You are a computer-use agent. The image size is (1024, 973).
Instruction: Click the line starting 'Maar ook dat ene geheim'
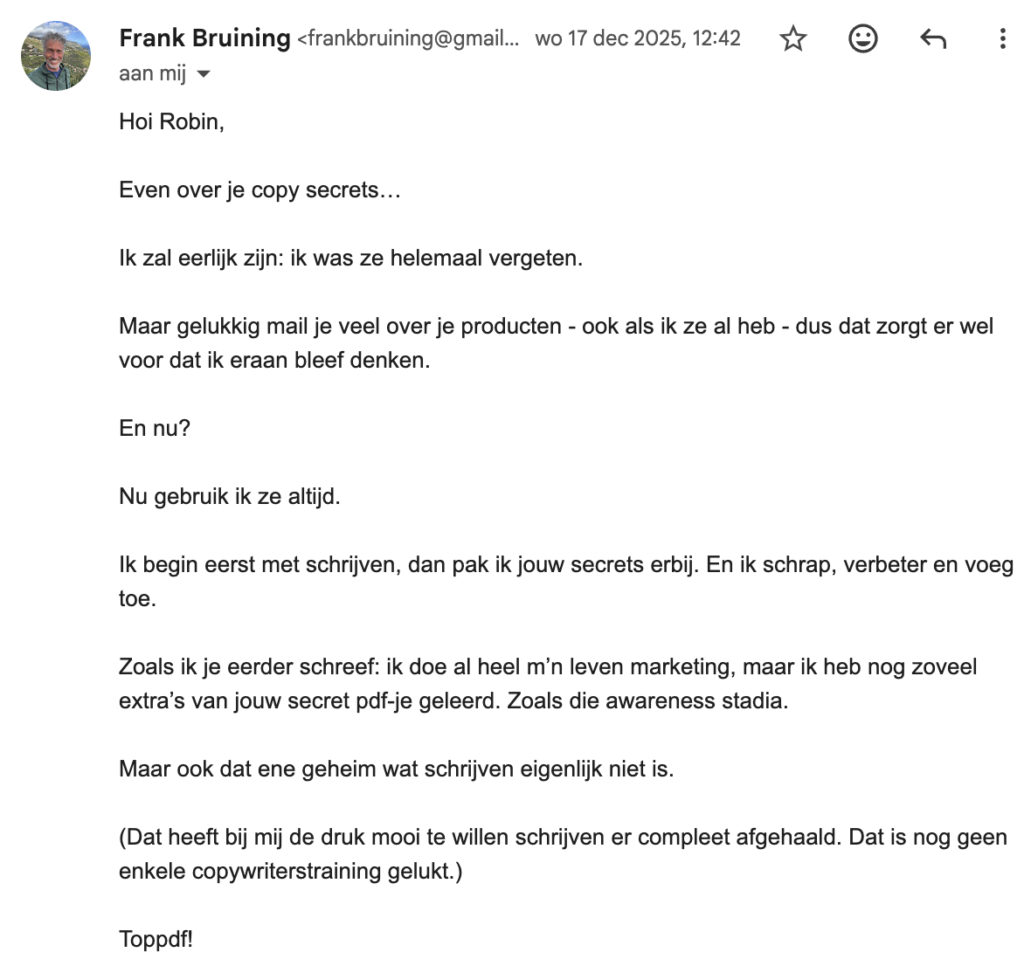[x=396, y=769]
